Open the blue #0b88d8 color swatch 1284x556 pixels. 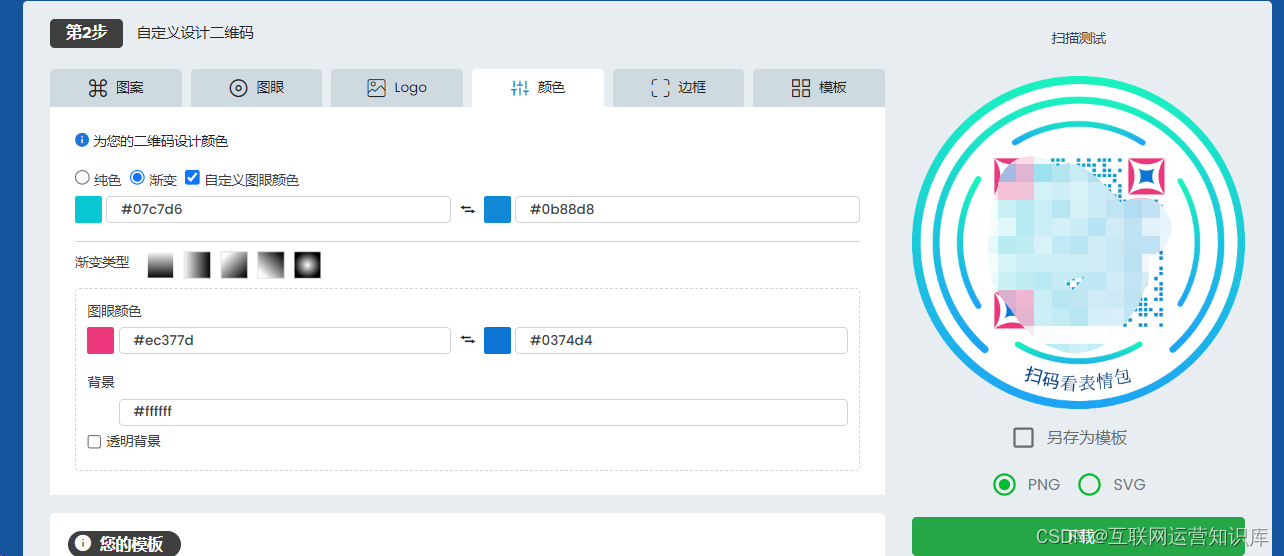point(497,209)
